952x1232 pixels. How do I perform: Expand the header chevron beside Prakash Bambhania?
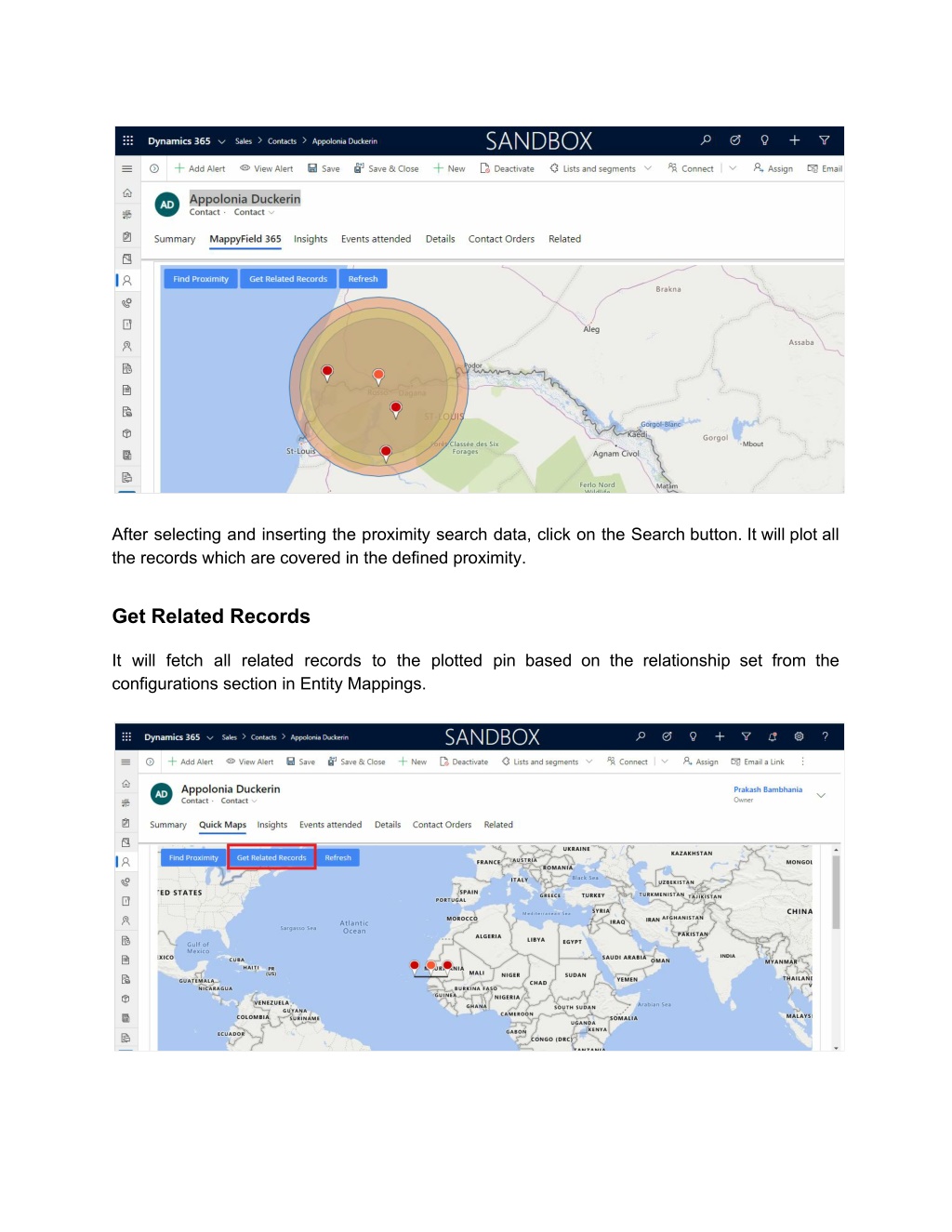click(821, 795)
